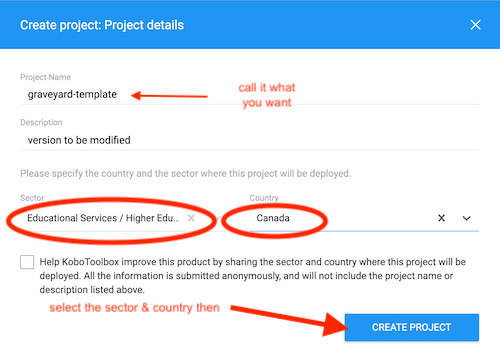Click the Help KoboToolbox improve label text

253,276
